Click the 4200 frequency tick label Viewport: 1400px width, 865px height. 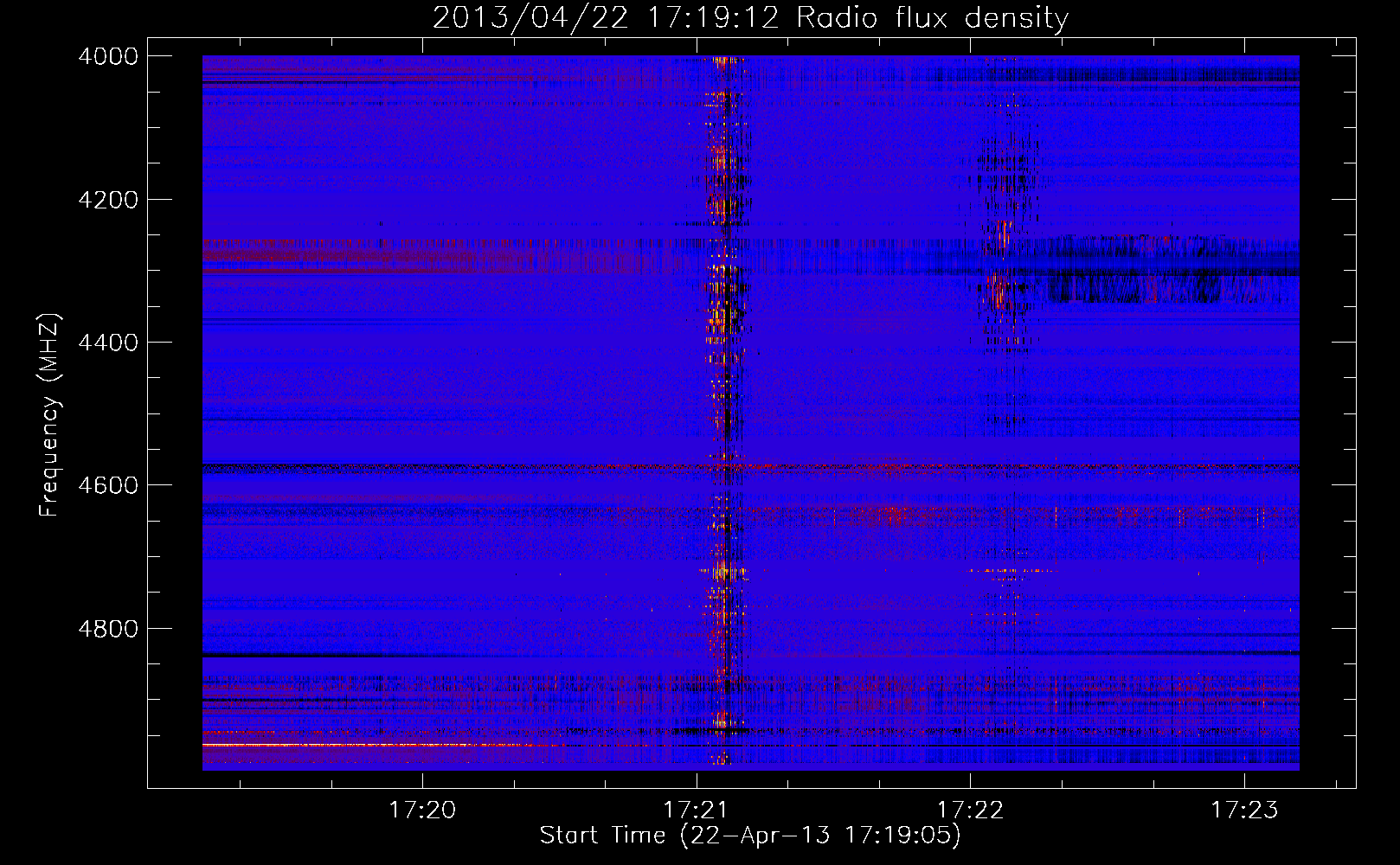(108, 200)
